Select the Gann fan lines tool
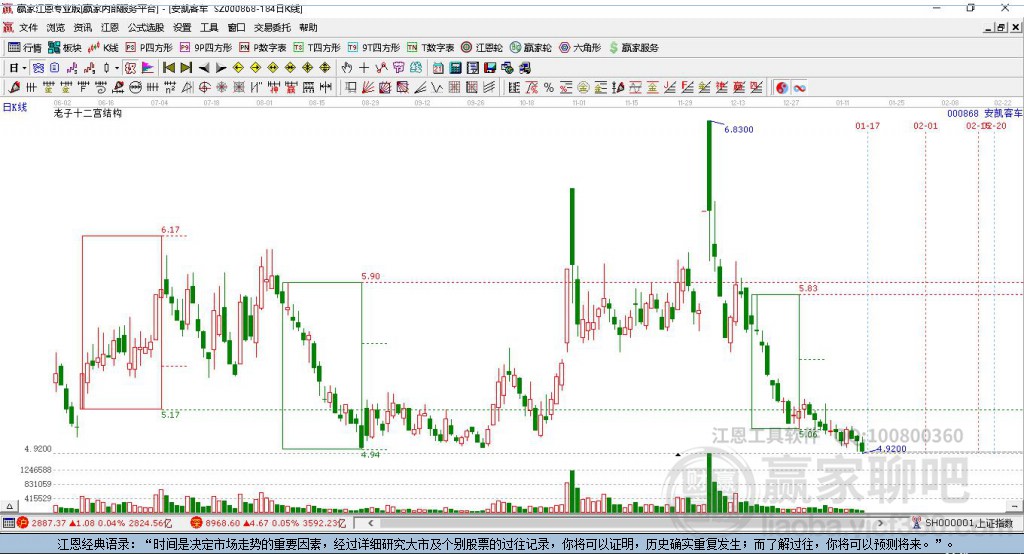This screenshot has width=1024, height=554. point(368,88)
